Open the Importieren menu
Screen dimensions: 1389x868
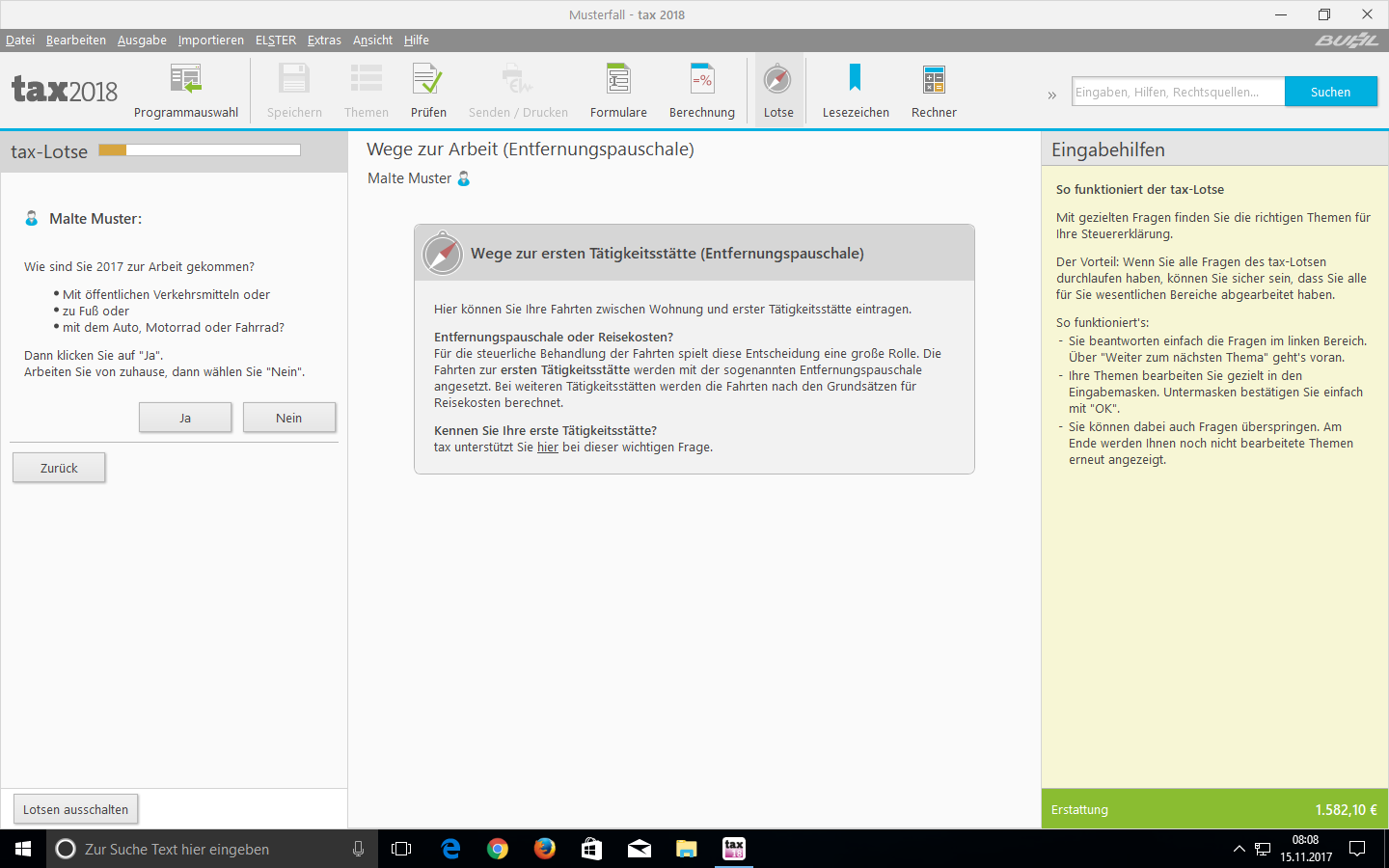(x=211, y=40)
